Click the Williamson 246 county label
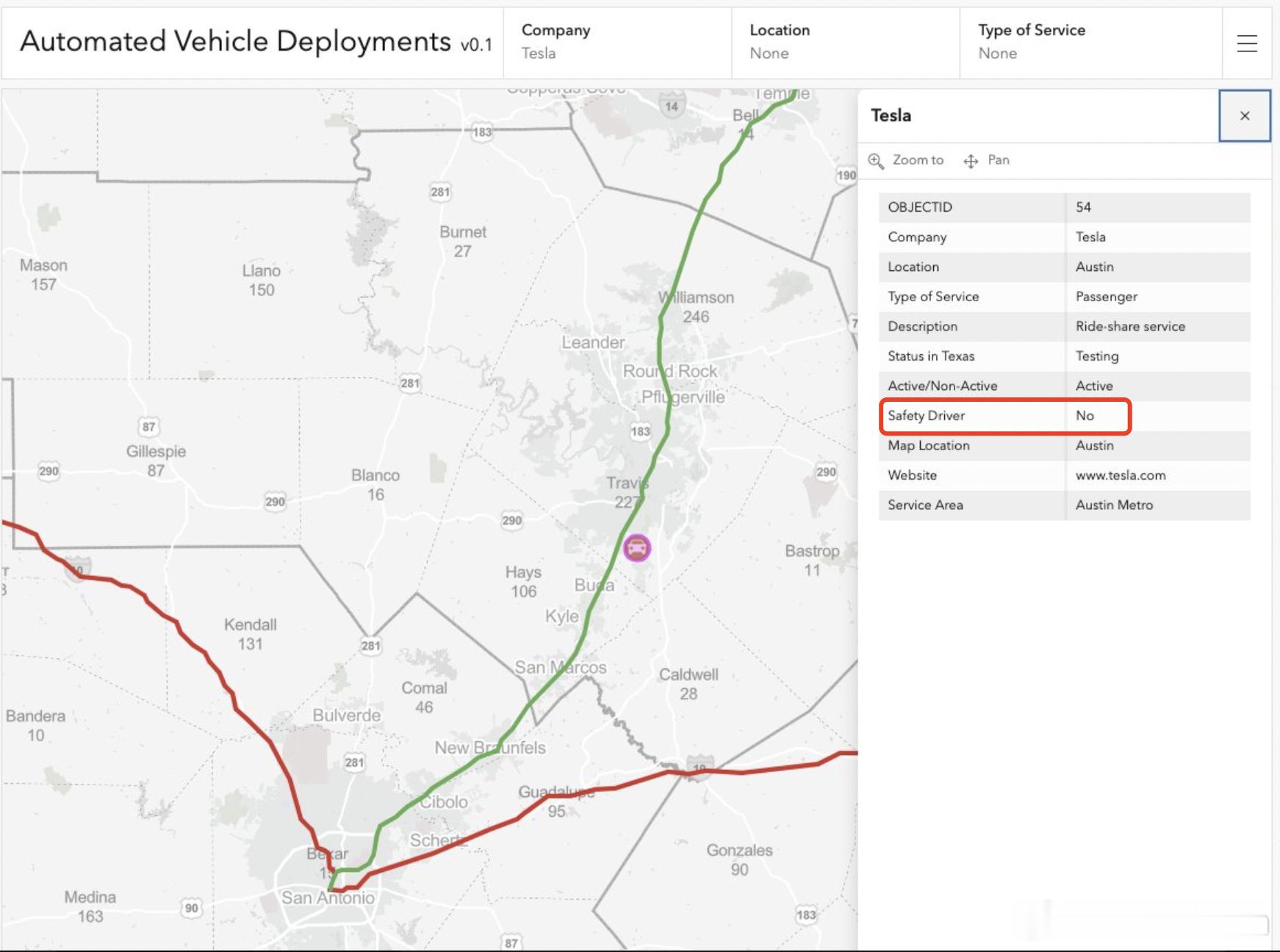1280x952 pixels. pyautogui.click(x=696, y=307)
